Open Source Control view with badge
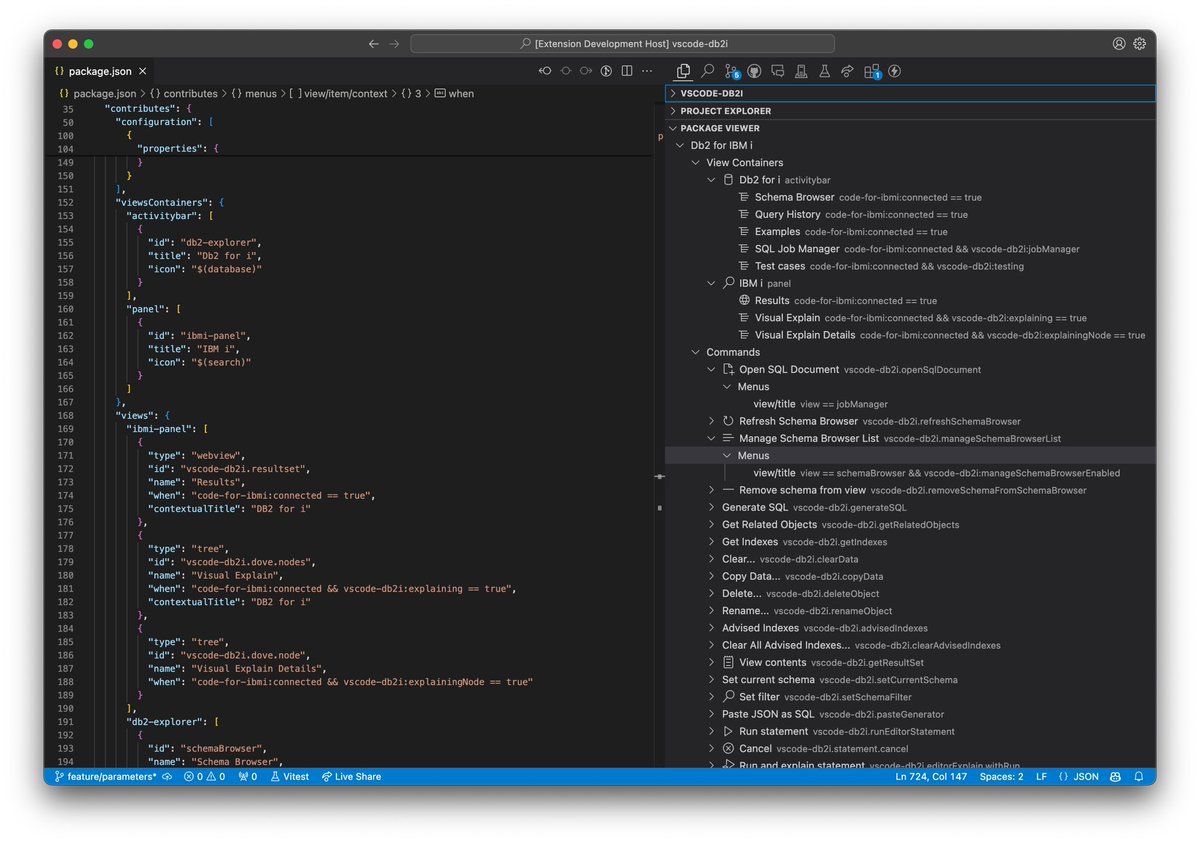Screen dimensions: 1200x843 pyautogui.click(x=731, y=71)
